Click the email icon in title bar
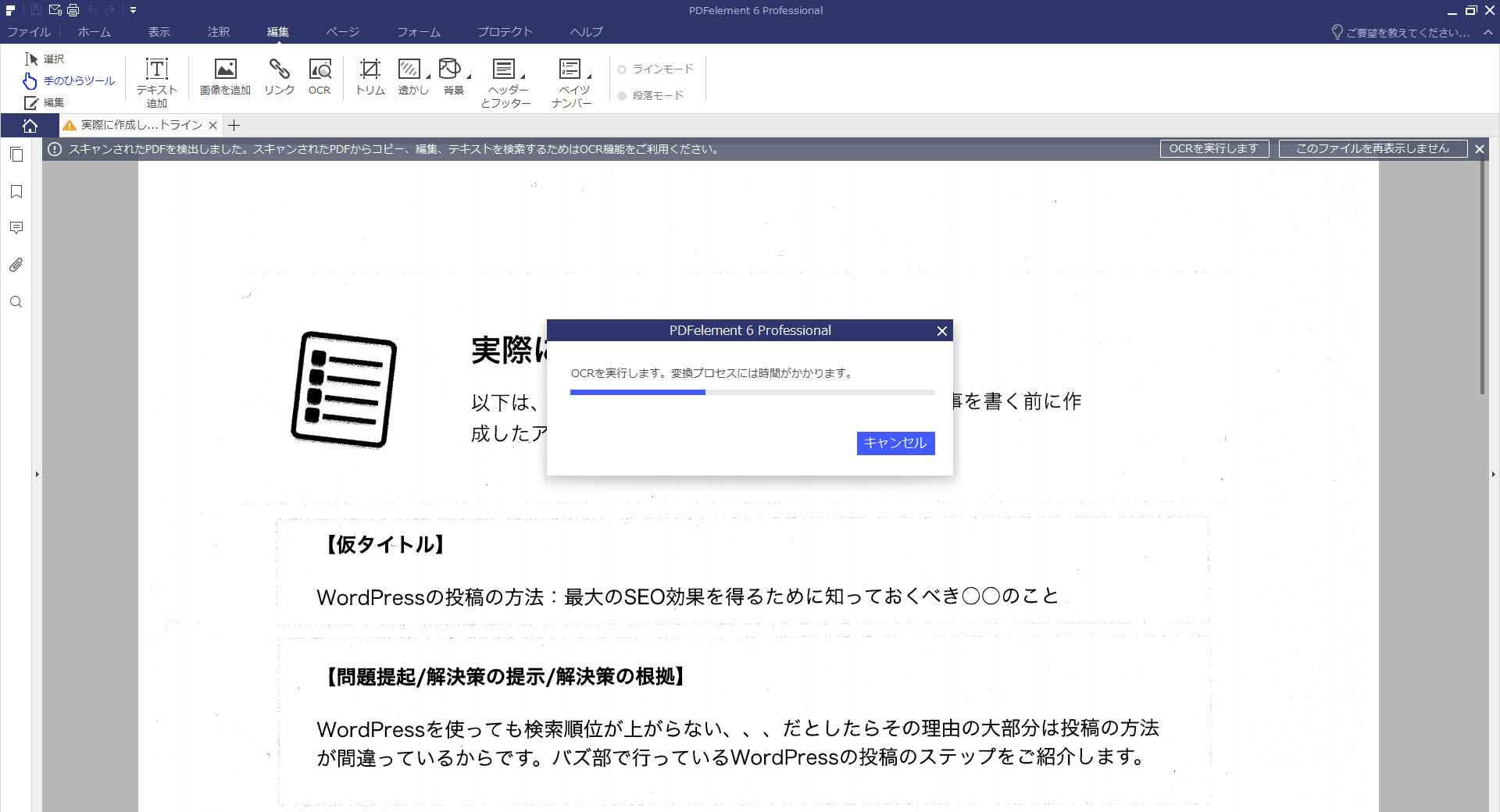 (55, 10)
